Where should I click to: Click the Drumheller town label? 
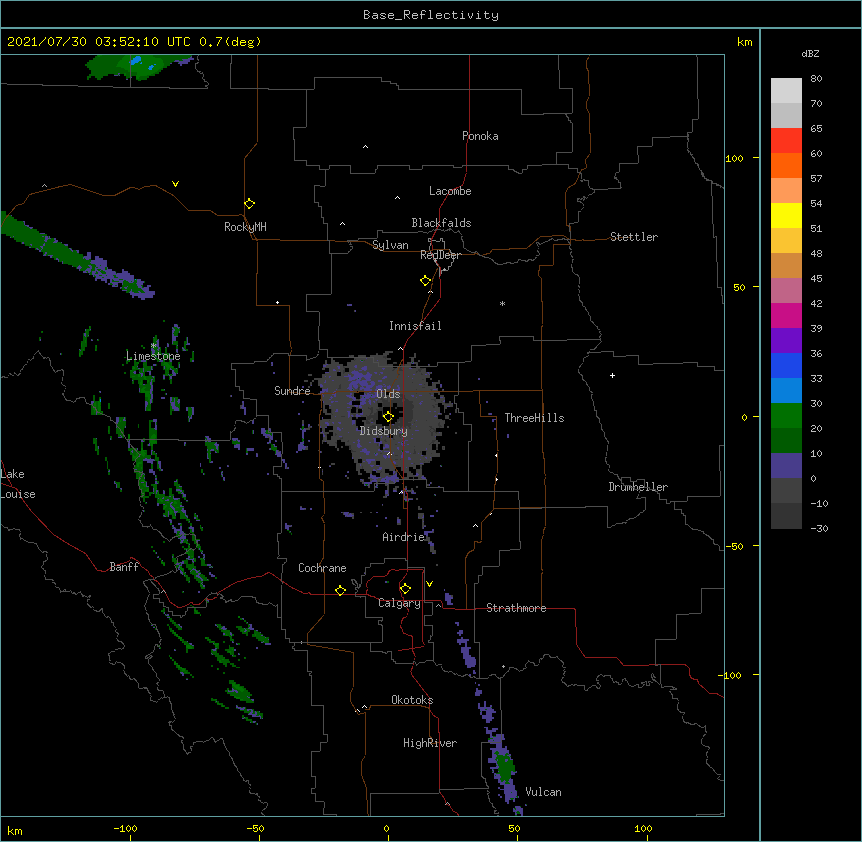(638, 487)
